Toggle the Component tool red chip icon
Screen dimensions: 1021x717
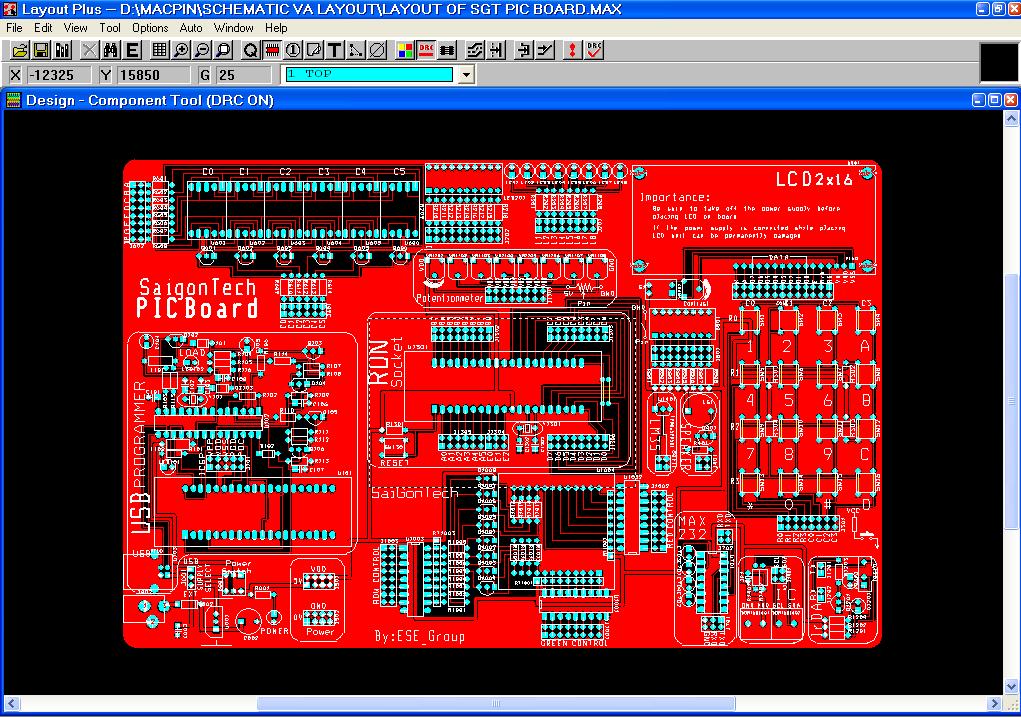[272, 50]
